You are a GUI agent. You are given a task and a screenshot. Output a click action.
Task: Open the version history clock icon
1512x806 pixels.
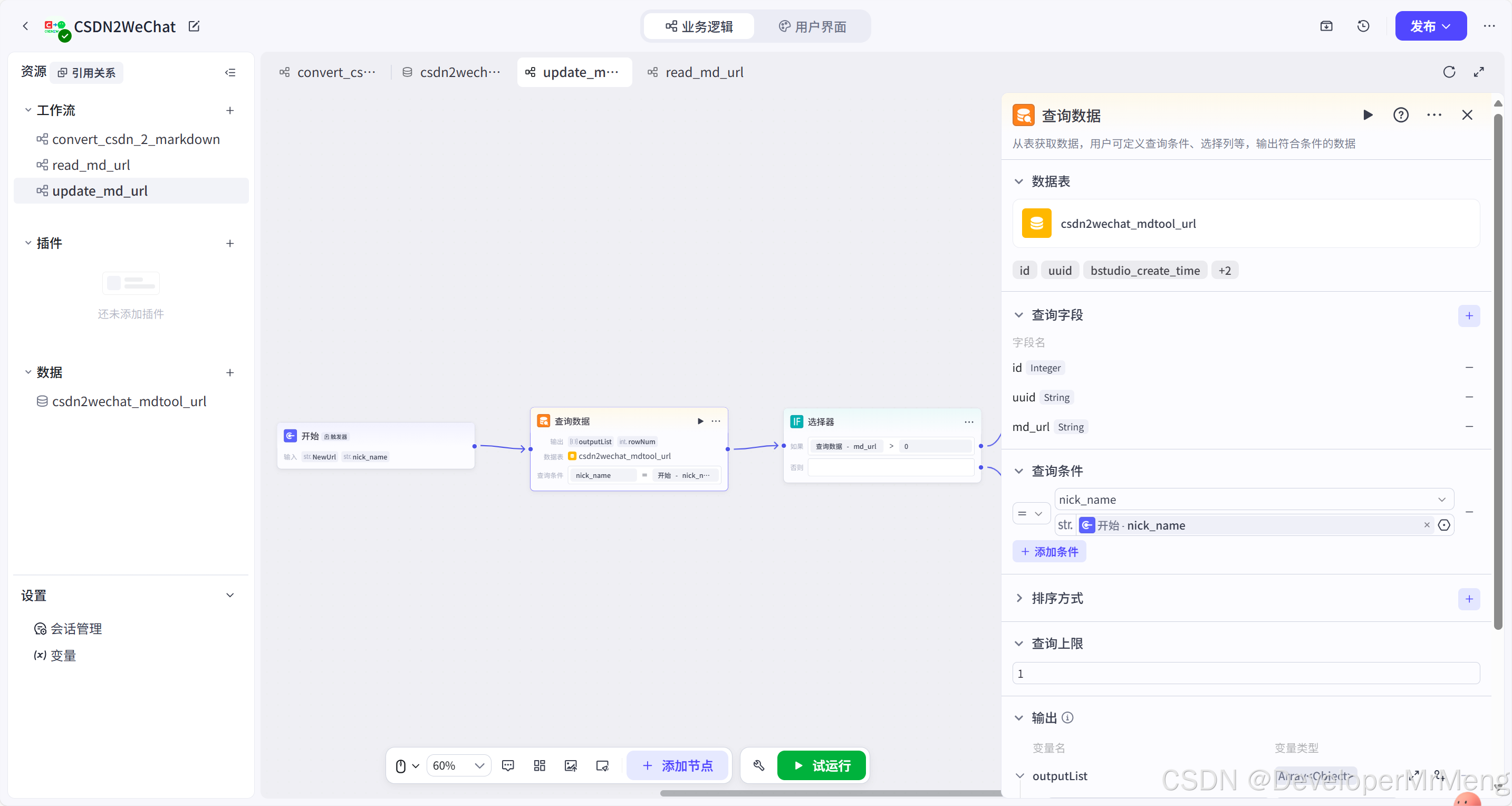(x=1363, y=26)
